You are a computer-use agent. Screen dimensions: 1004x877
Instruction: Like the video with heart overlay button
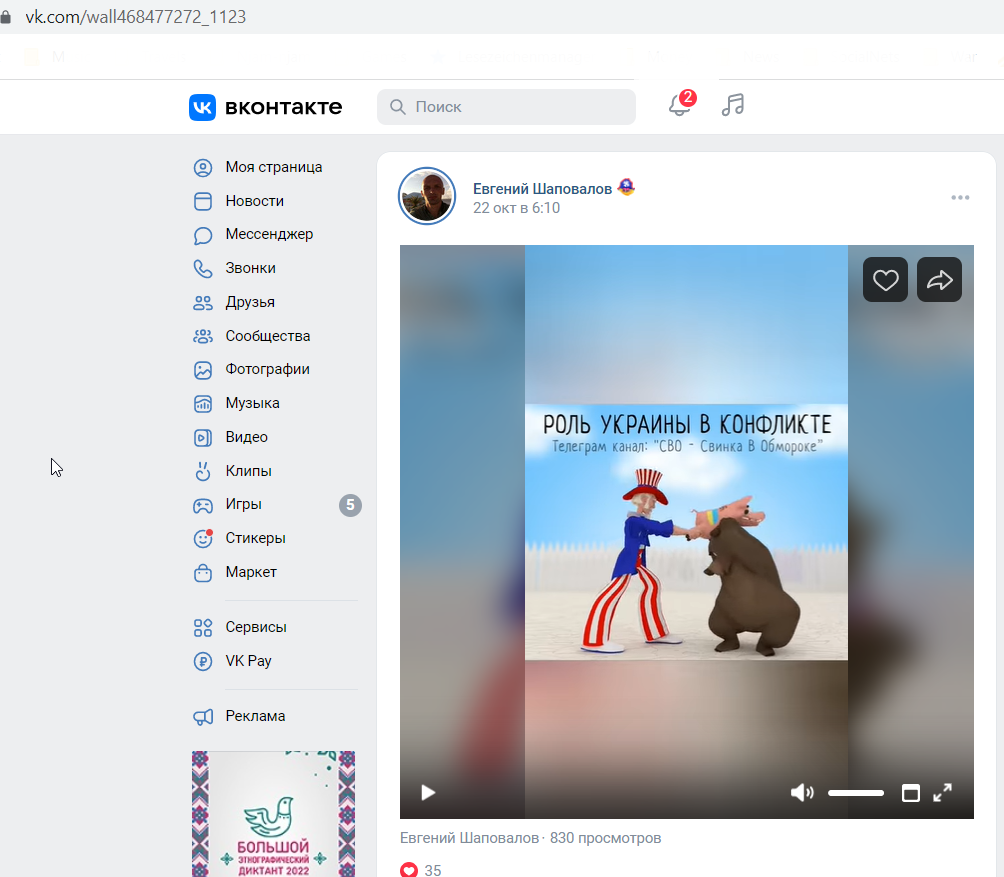pyautogui.click(x=886, y=280)
